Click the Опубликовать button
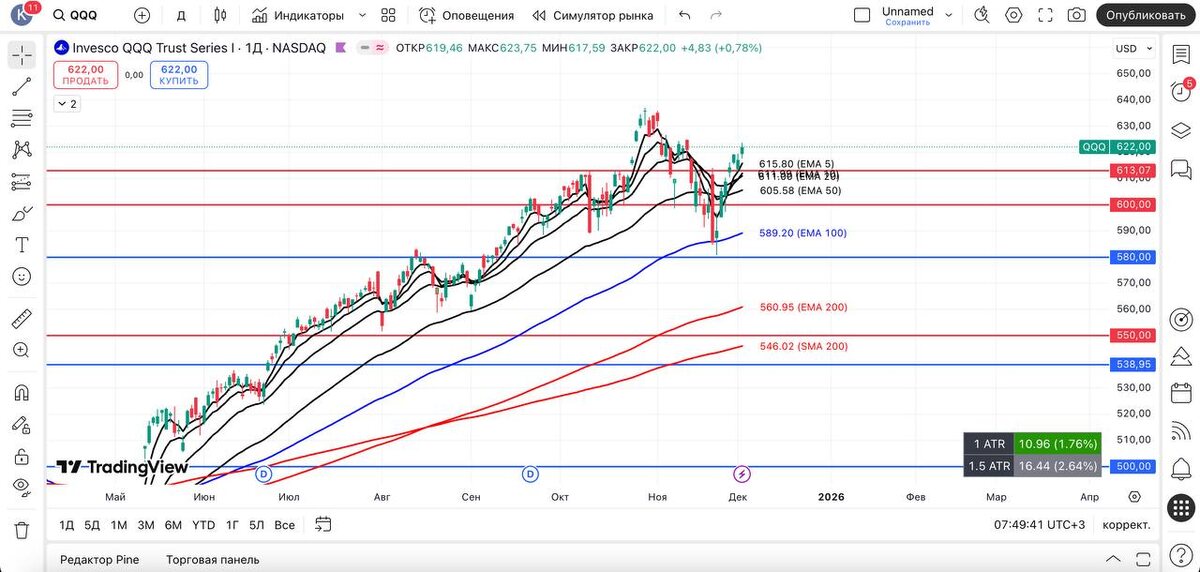1200x572 pixels. [x=1145, y=15]
